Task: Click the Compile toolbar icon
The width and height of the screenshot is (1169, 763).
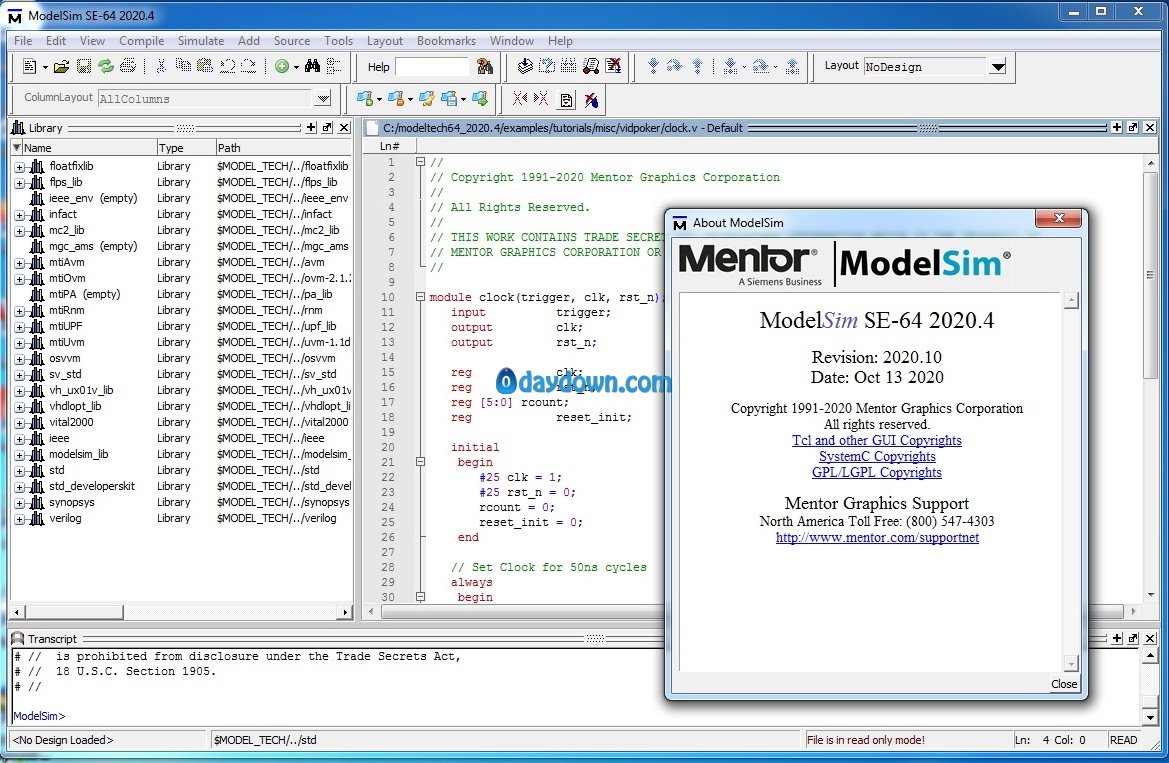Action: point(525,66)
